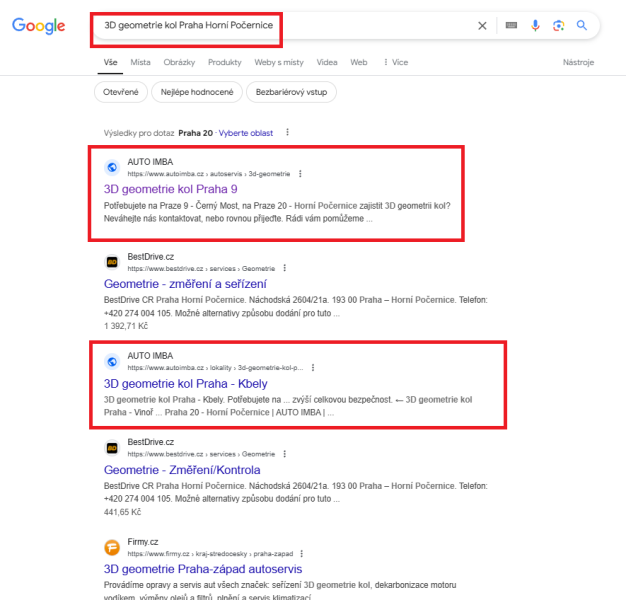Open Google Lens image search icon

[558, 26]
